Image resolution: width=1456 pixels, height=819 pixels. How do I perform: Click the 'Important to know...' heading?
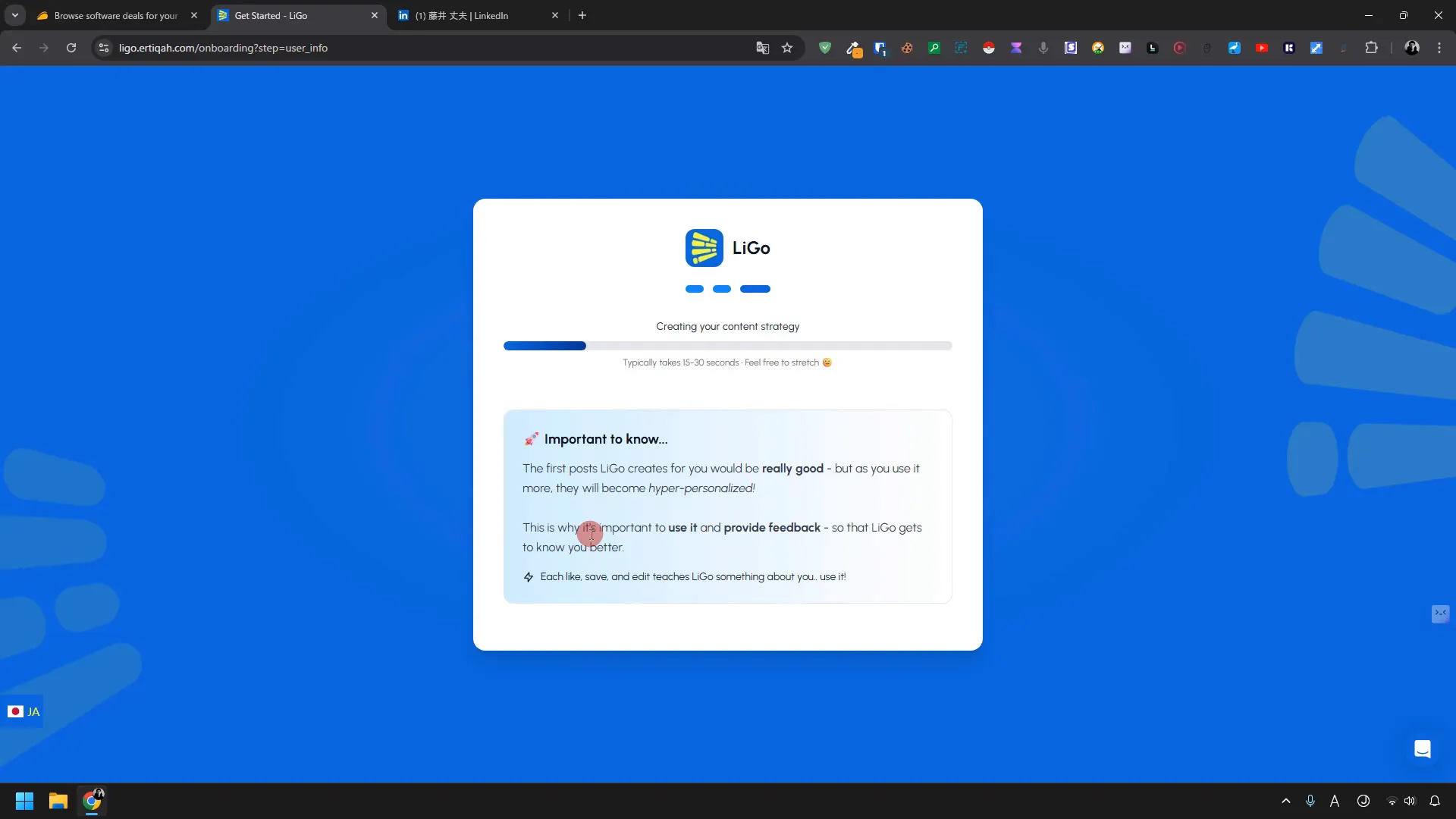(606, 439)
